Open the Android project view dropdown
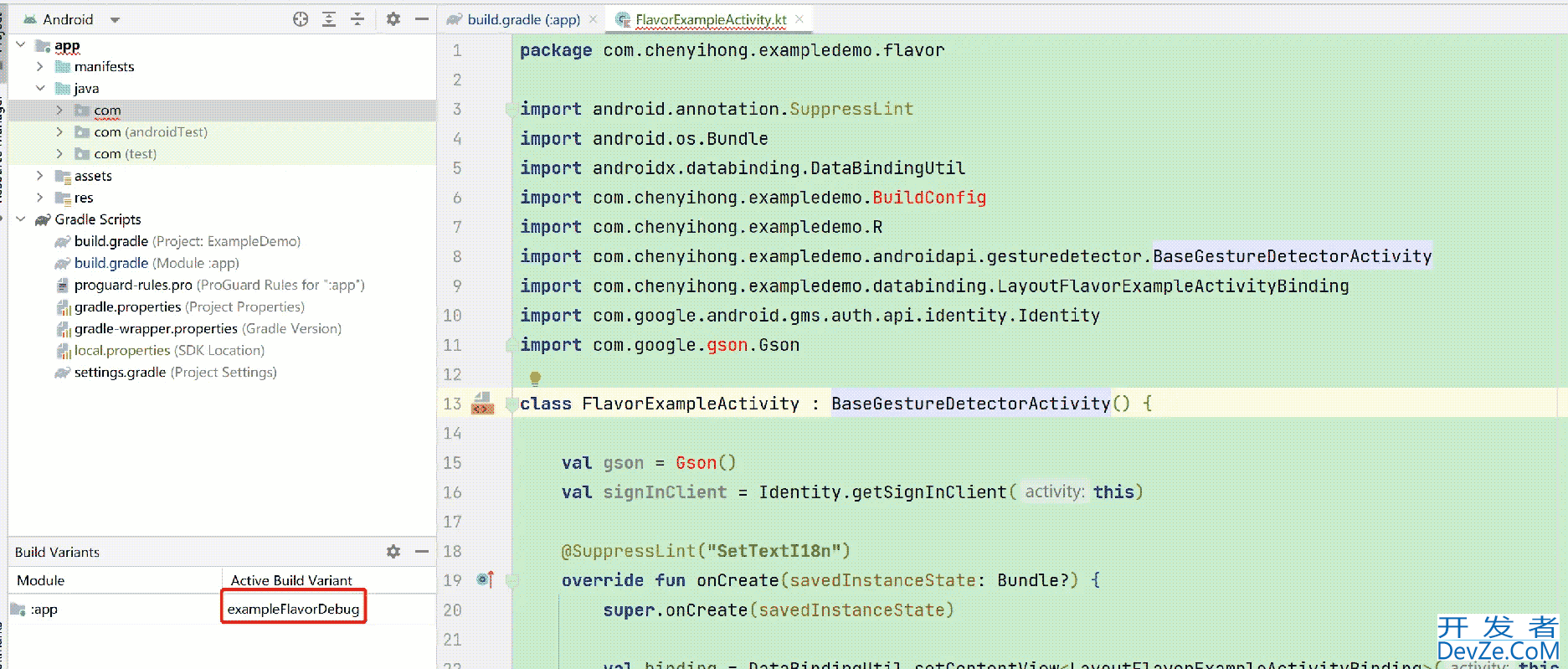 point(115,19)
